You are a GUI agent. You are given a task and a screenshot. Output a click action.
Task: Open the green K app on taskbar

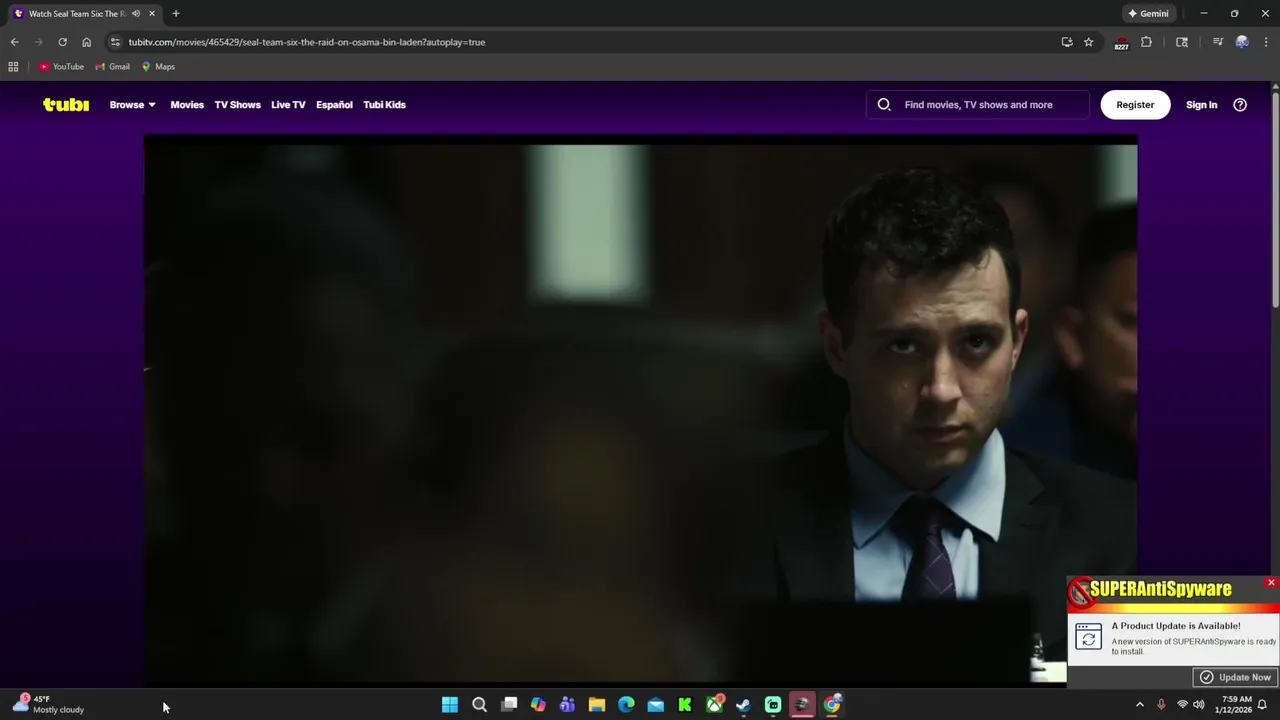(x=685, y=705)
